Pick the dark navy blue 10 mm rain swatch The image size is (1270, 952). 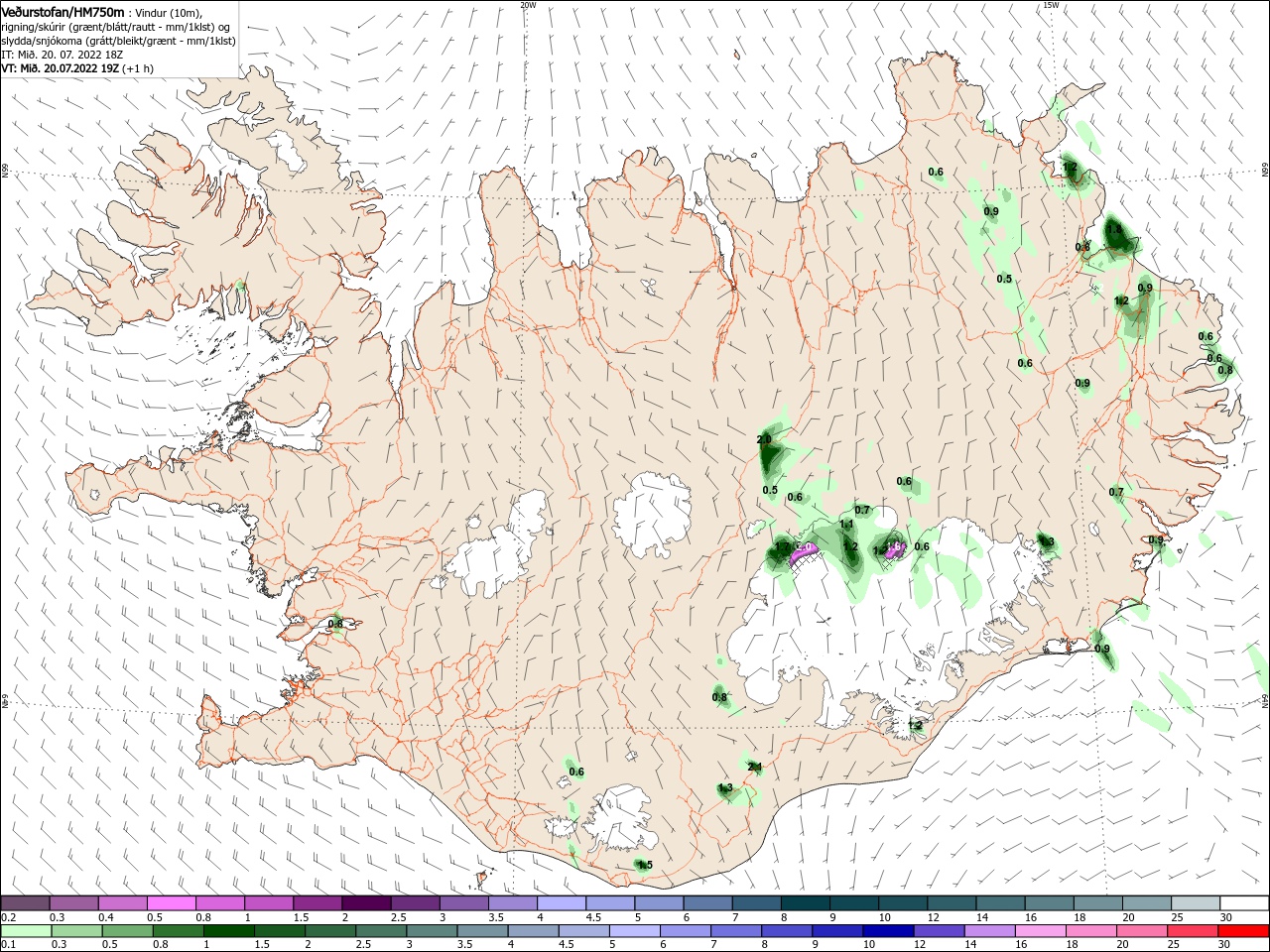point(887,931)
